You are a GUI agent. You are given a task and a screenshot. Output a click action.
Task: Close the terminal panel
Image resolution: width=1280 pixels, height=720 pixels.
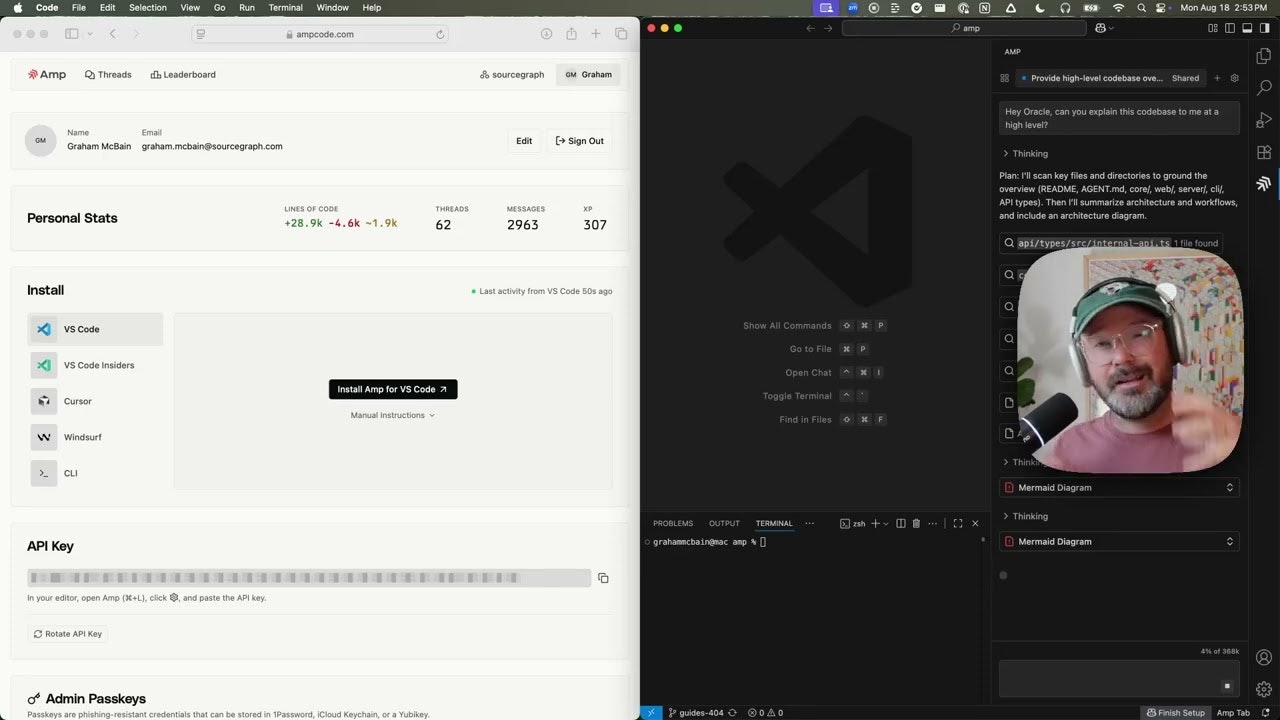pos(975,523)
